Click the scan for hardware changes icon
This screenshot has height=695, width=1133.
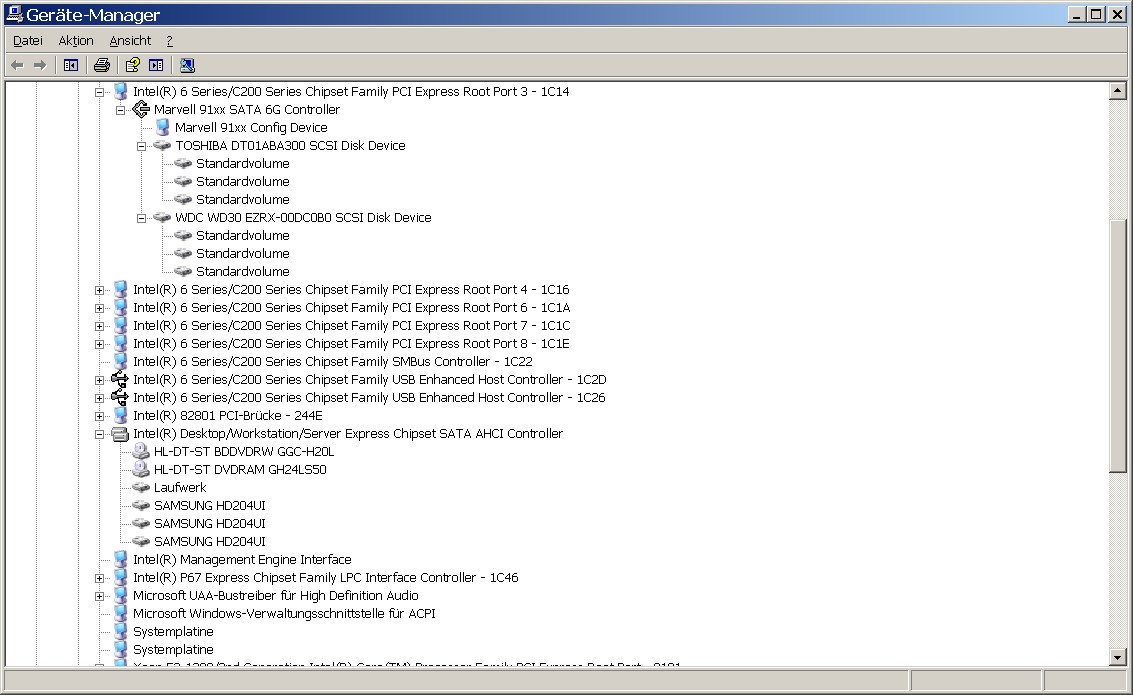pos(187,66)
